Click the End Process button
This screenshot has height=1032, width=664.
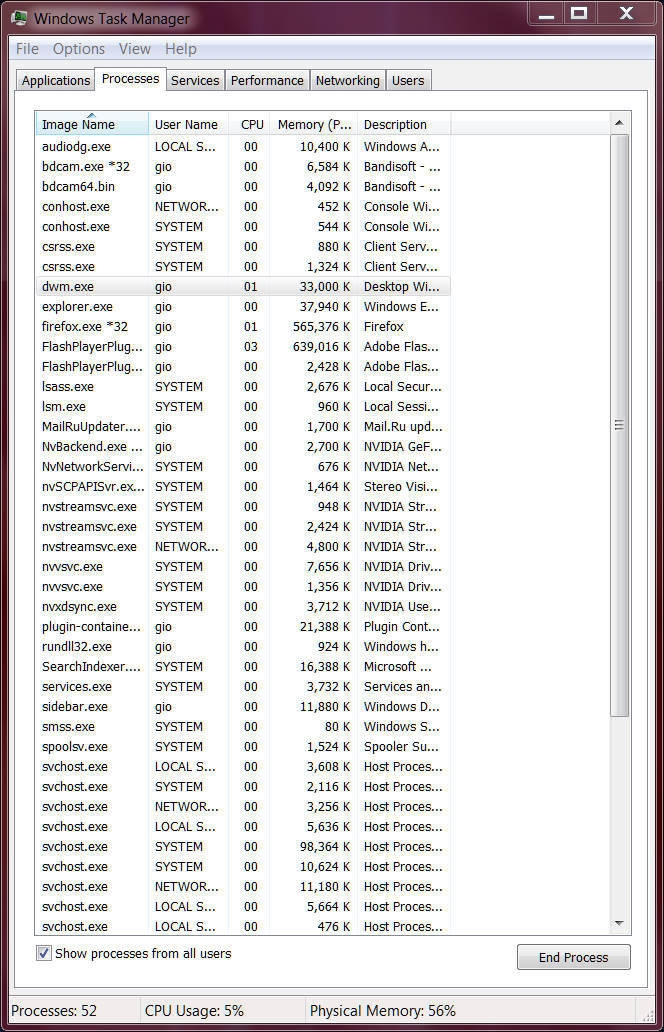573,957
